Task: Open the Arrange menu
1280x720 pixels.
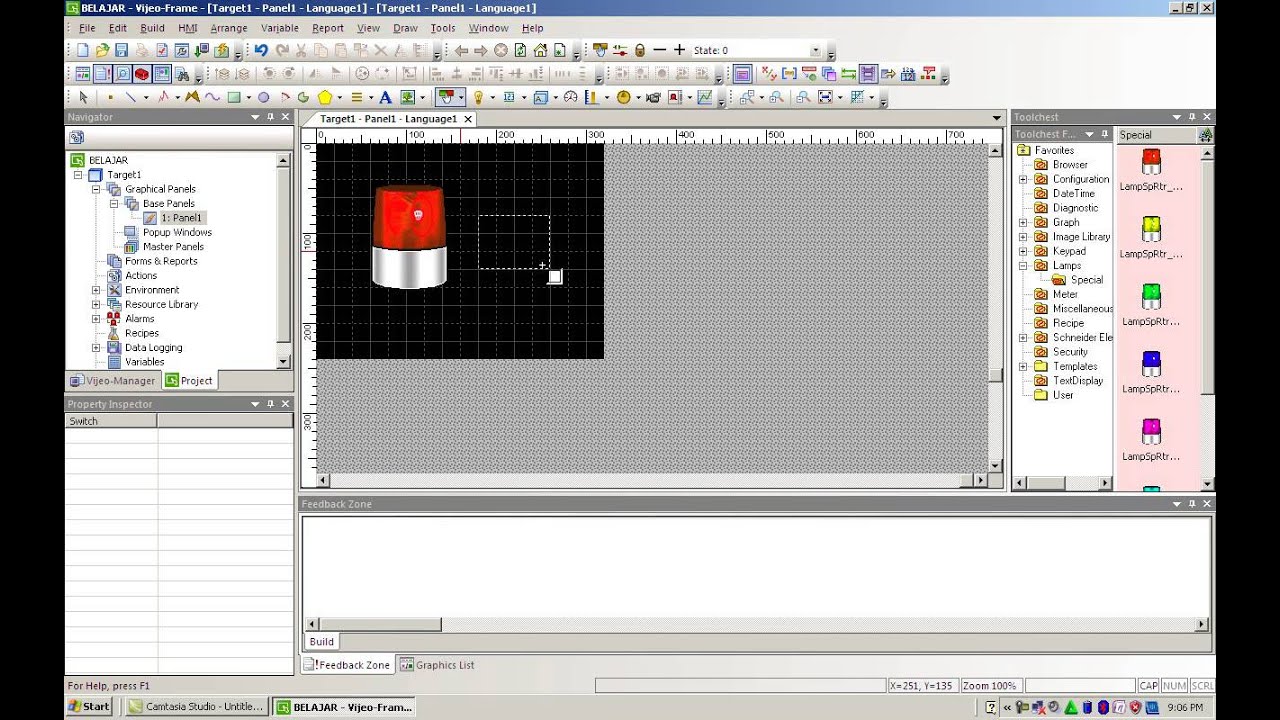Action: [229, 28]
